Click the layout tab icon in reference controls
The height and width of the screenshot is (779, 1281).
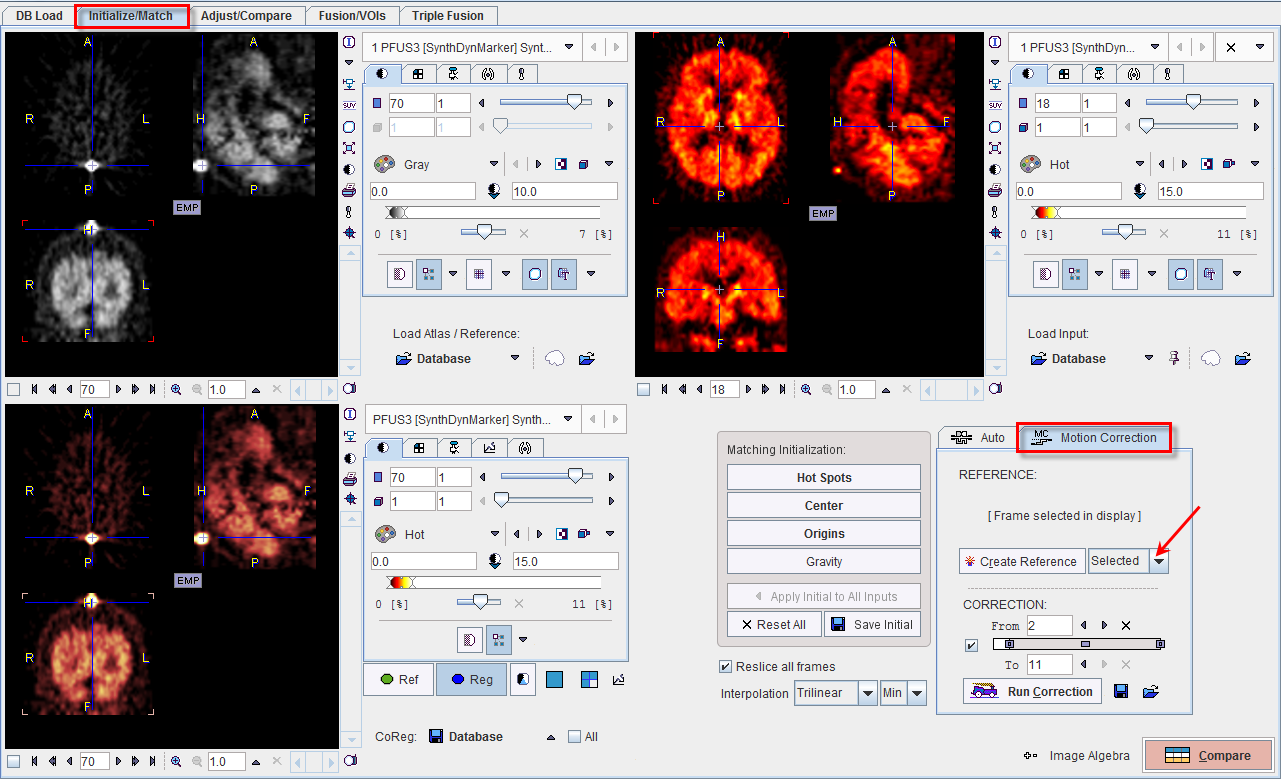(418, 74)
